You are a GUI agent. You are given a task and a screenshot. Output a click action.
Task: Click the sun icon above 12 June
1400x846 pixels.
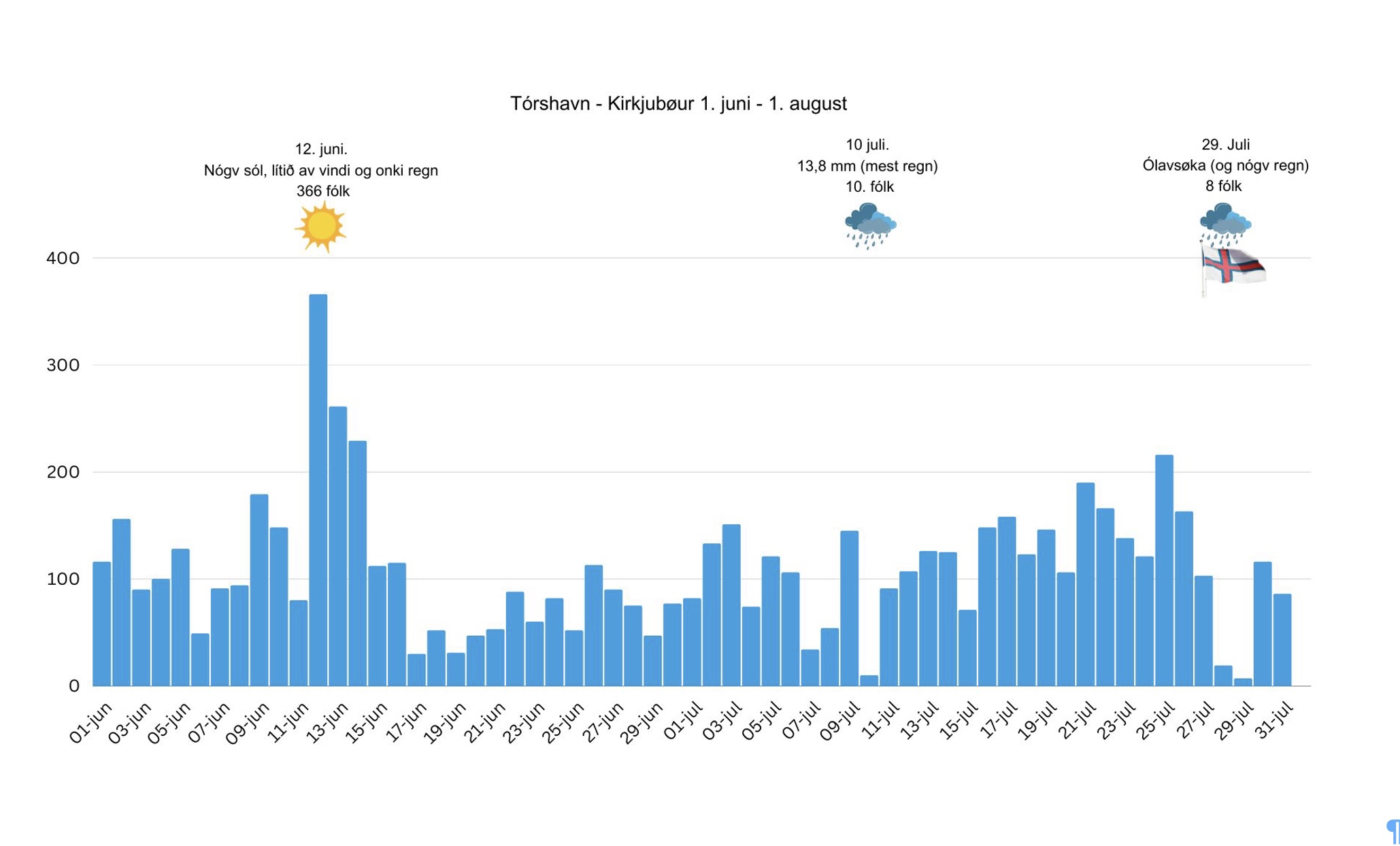[x=321, y=226]
